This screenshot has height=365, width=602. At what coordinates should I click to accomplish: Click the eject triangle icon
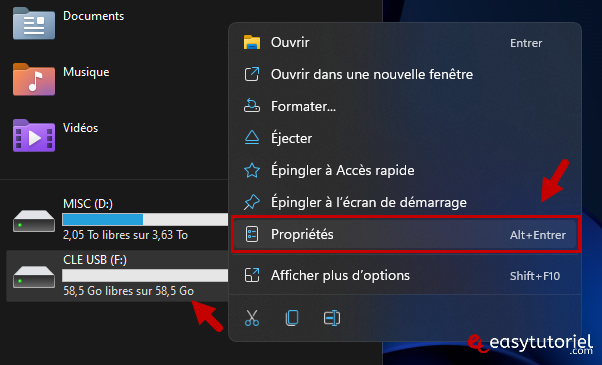(x=252, y=138)
